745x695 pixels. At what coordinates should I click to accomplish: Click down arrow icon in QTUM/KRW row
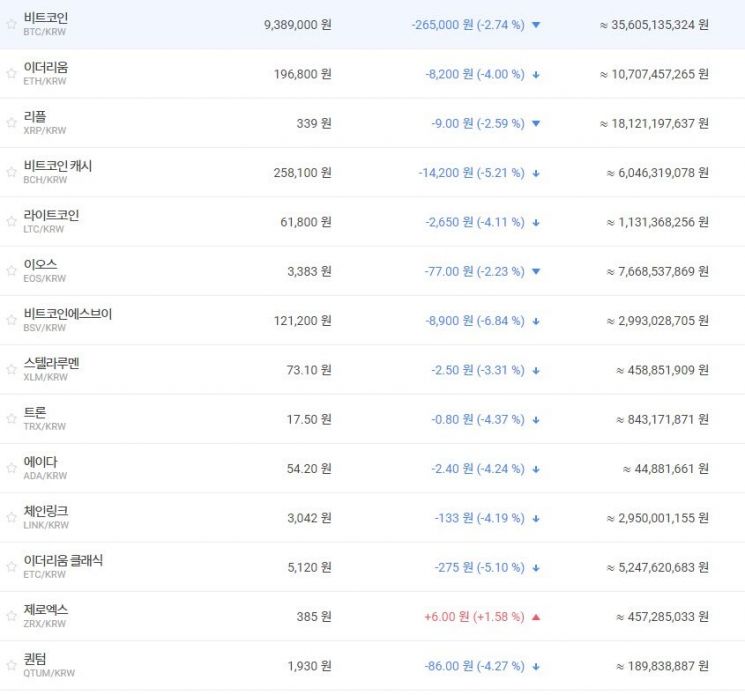(x=536, y=666)
